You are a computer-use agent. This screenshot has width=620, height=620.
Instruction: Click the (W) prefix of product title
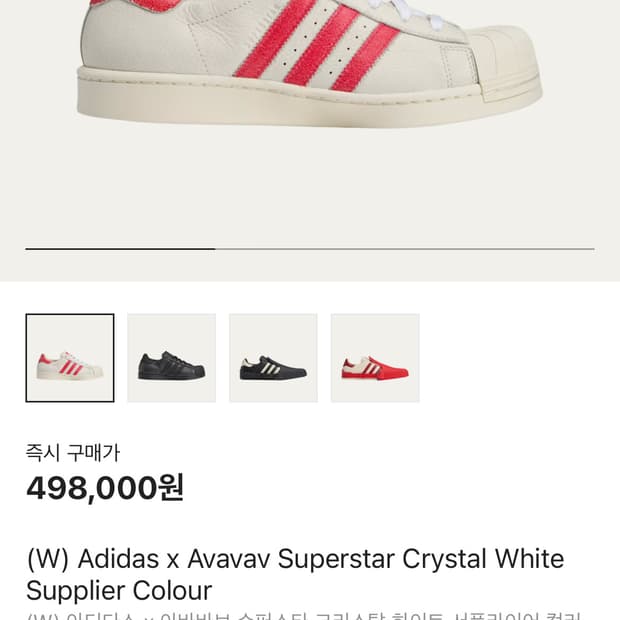click(48, 558)
